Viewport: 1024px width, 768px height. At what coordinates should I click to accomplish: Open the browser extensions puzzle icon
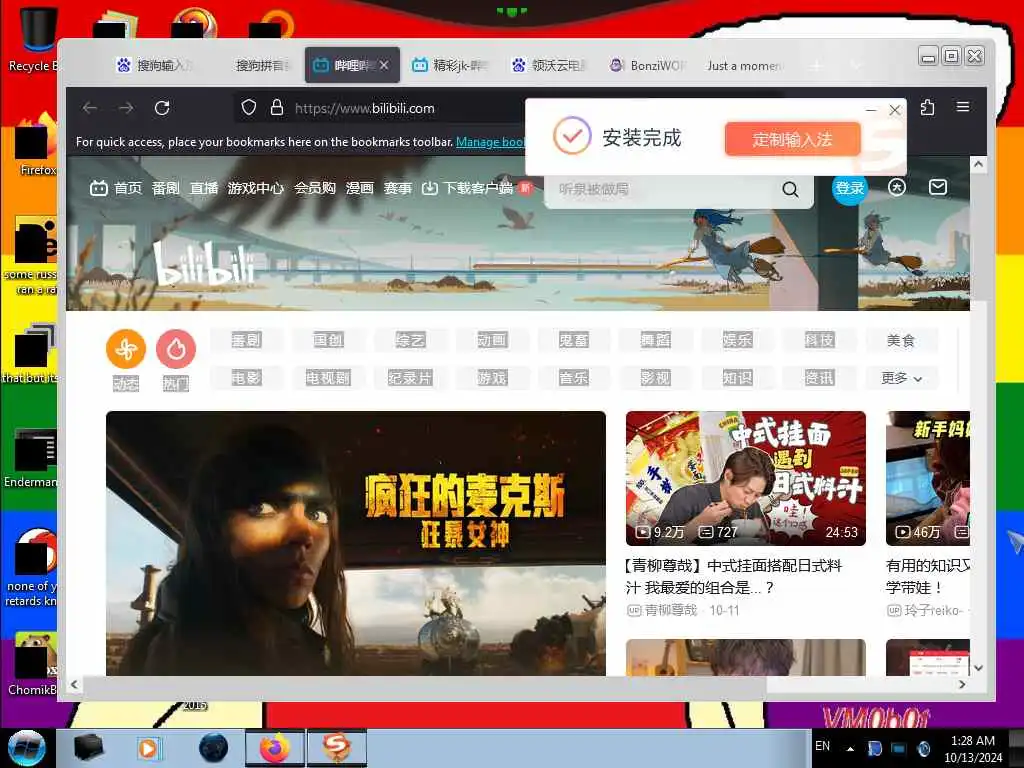pos(927,107)
